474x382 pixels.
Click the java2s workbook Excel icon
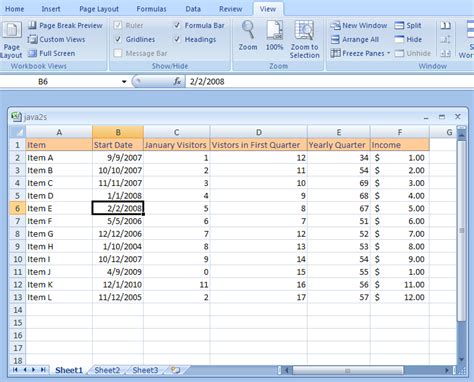click(16, 117)
